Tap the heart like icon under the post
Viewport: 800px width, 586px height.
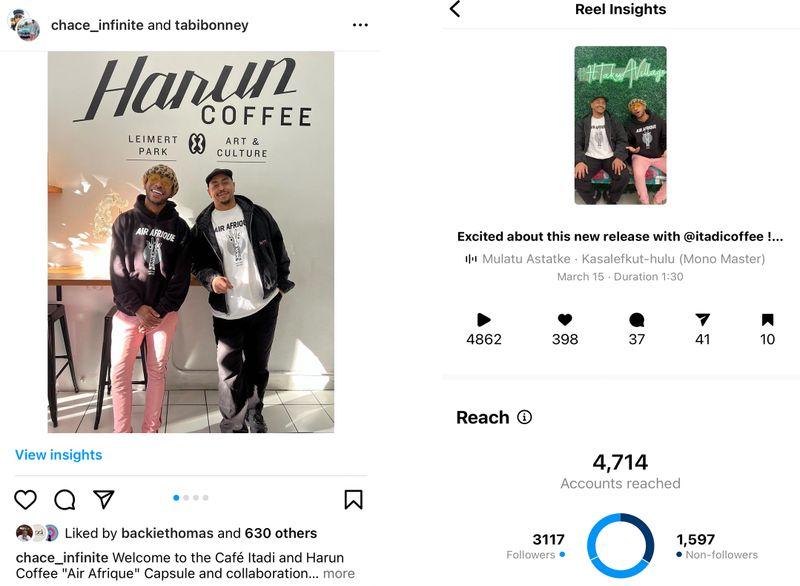25,499
